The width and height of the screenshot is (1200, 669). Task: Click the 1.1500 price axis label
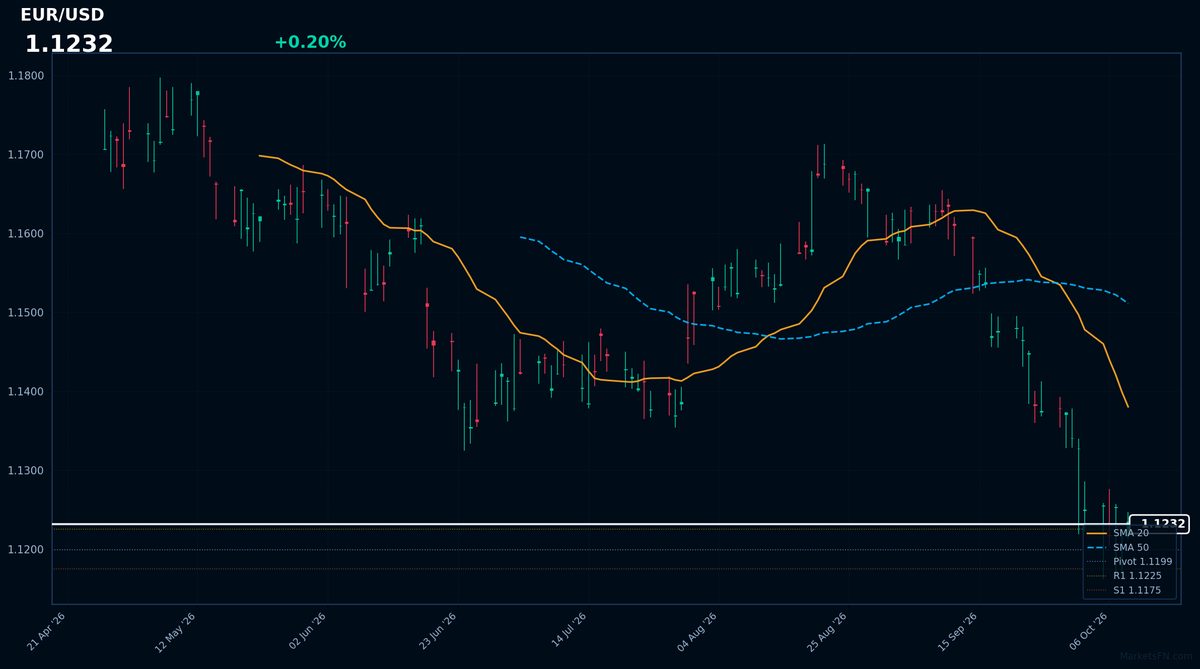click(x=26, y=313)
